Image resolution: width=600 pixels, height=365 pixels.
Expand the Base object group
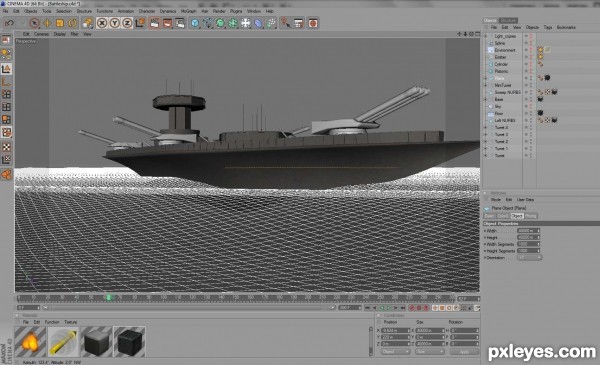(x=486, y=99)
